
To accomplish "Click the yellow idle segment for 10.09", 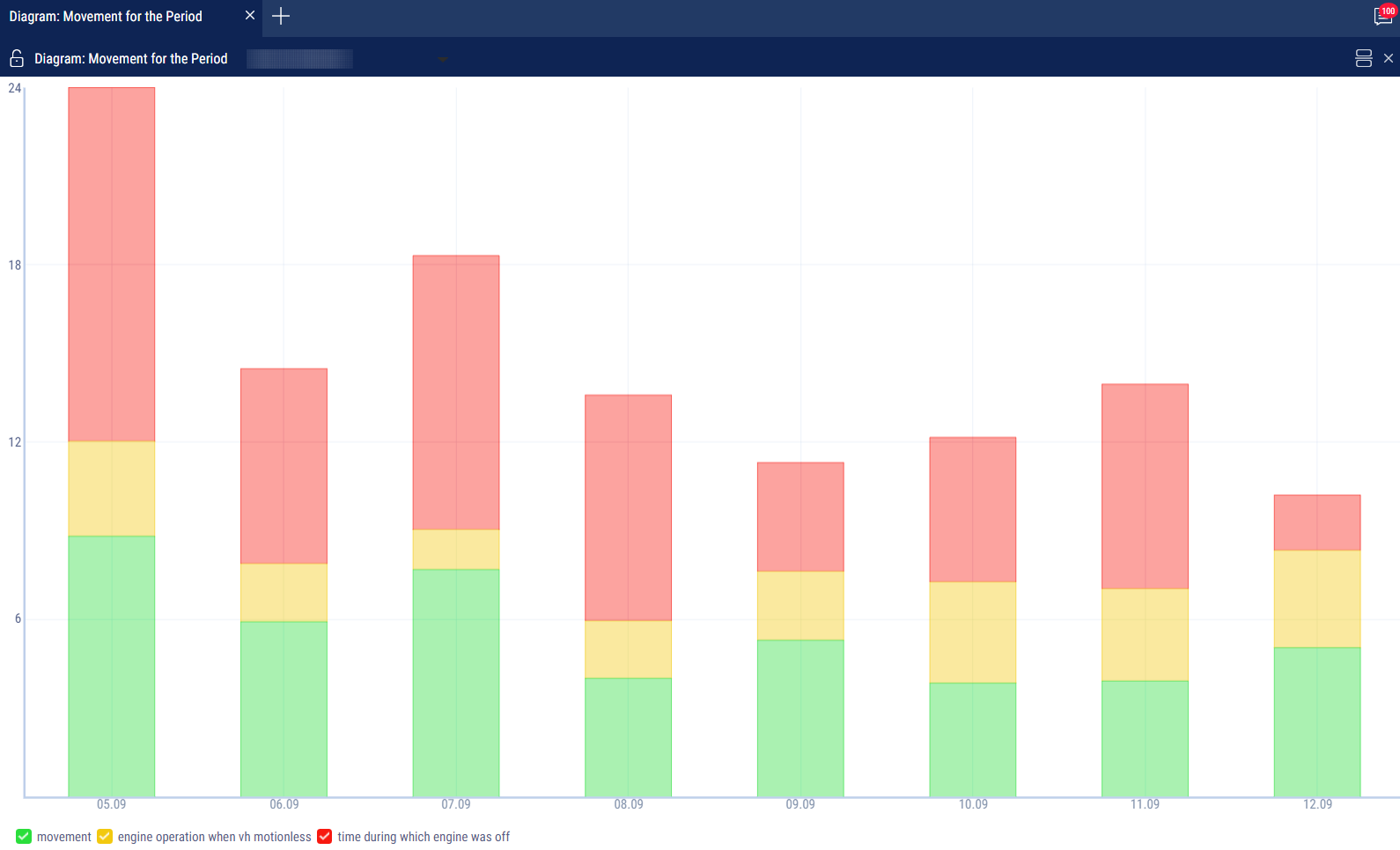I will click(x=973, y=632).
